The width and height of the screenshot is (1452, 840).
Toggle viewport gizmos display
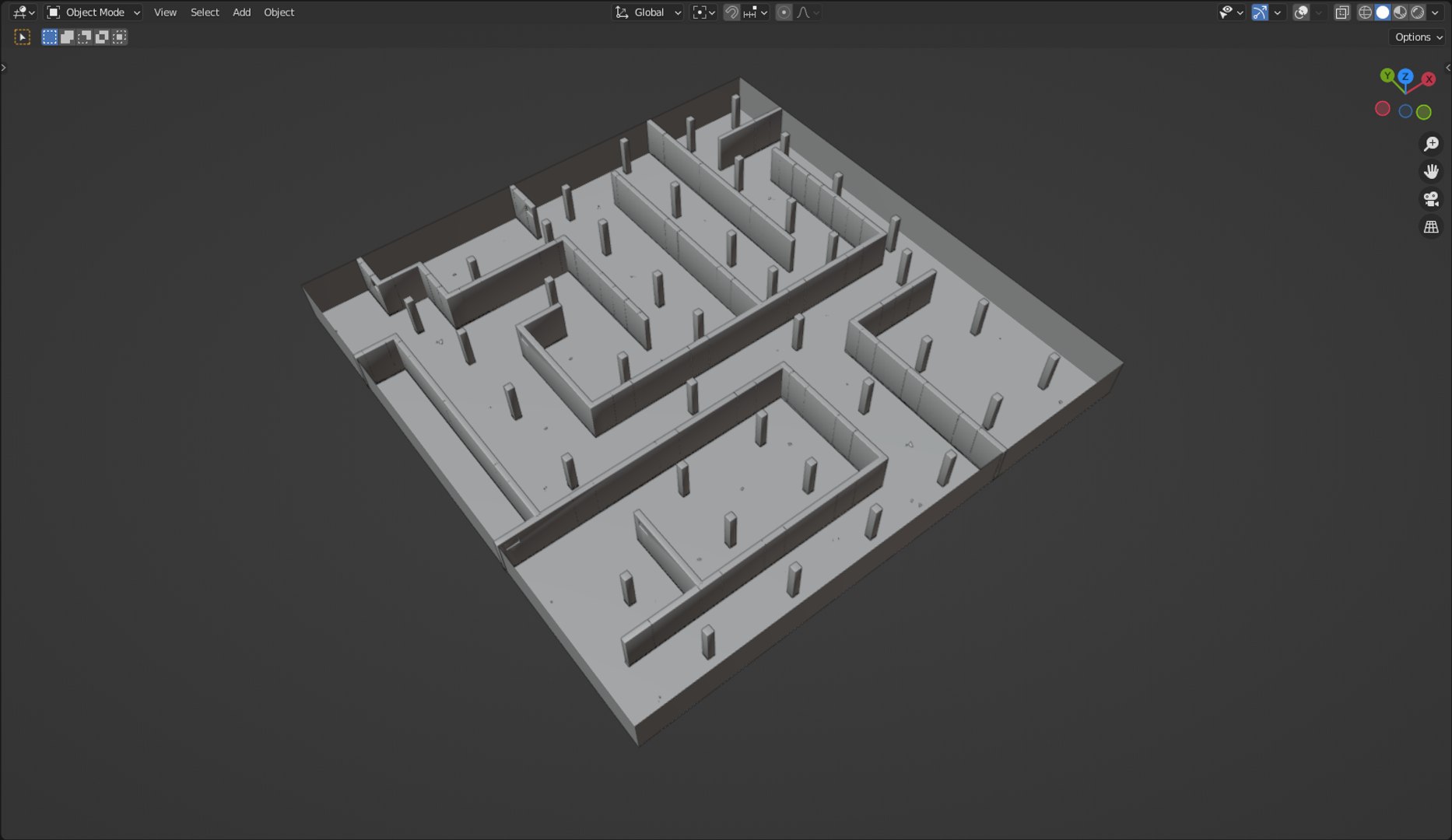coord(1260,12)
